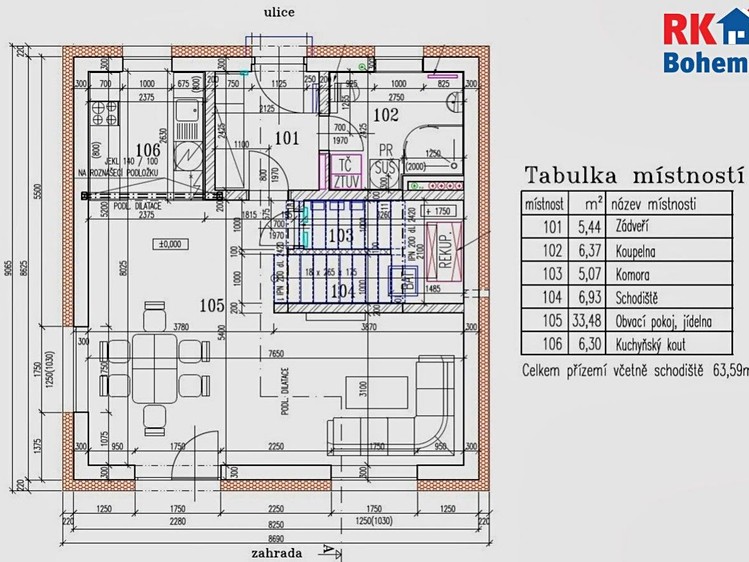Click room number 106 inside the floor plan
This screenshot has width=749, height=562.
point(148,149)
